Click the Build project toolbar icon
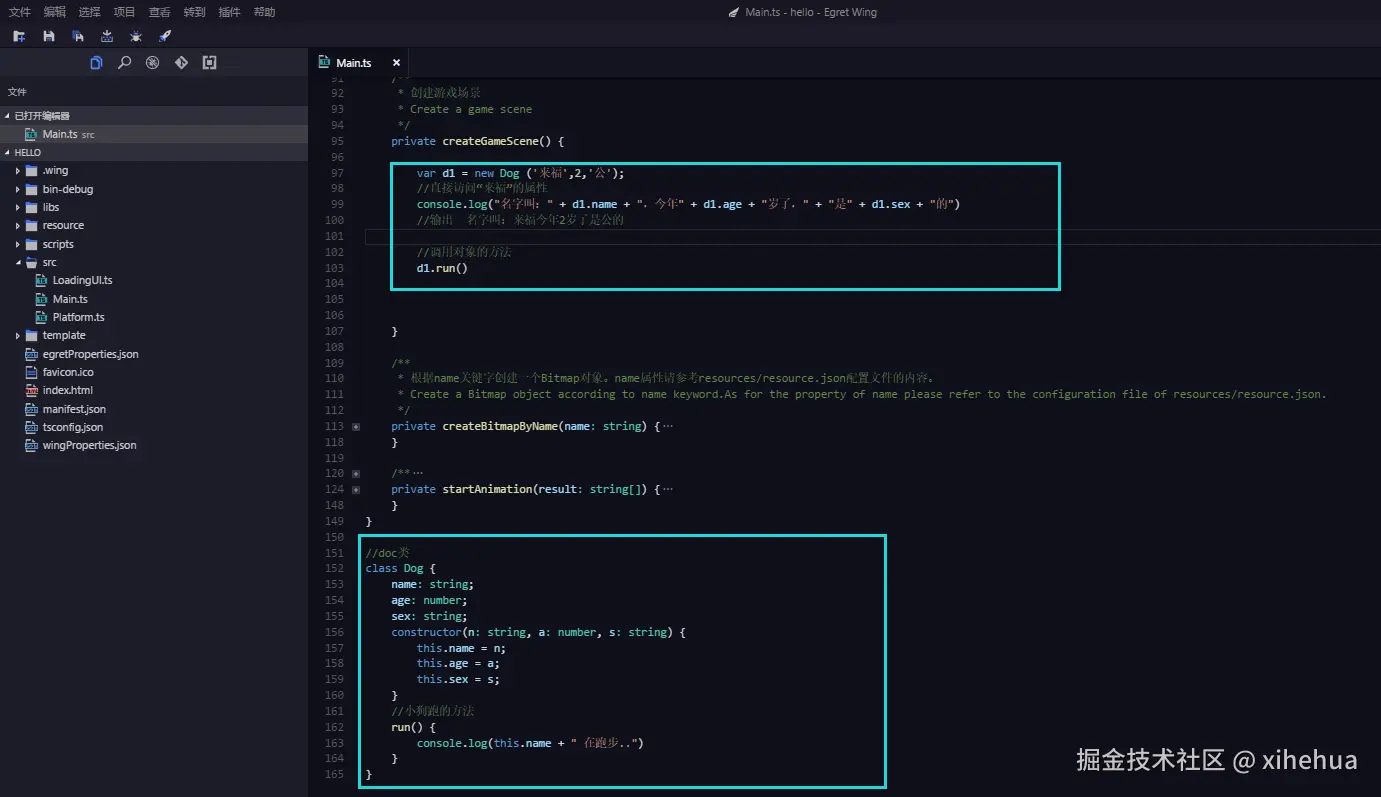 [x=107, y=36]
